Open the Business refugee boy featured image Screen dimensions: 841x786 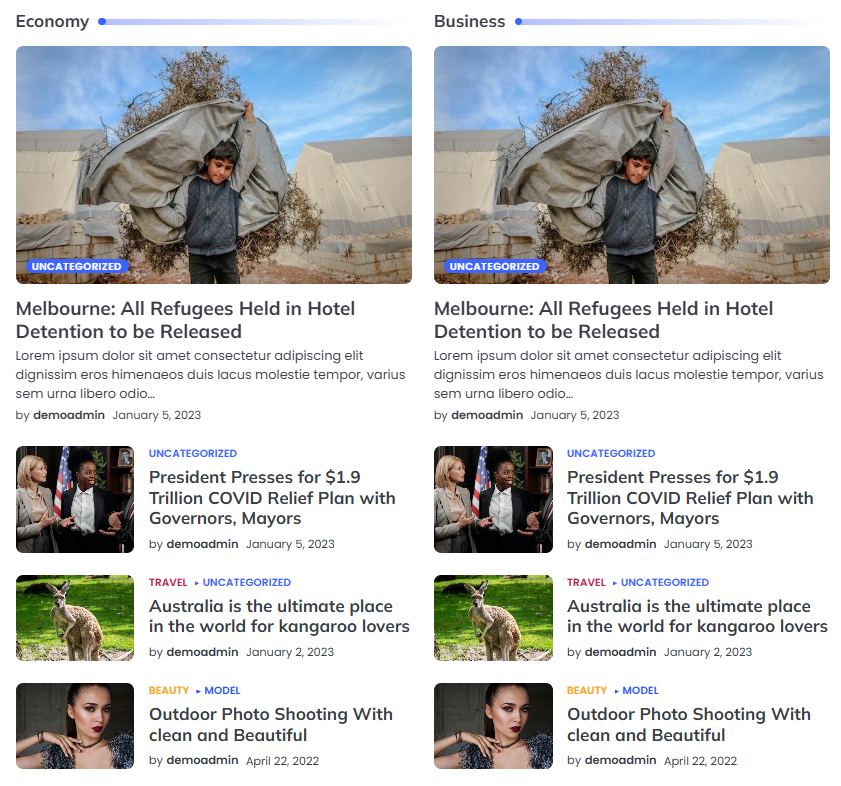click(x=631, y=165)
